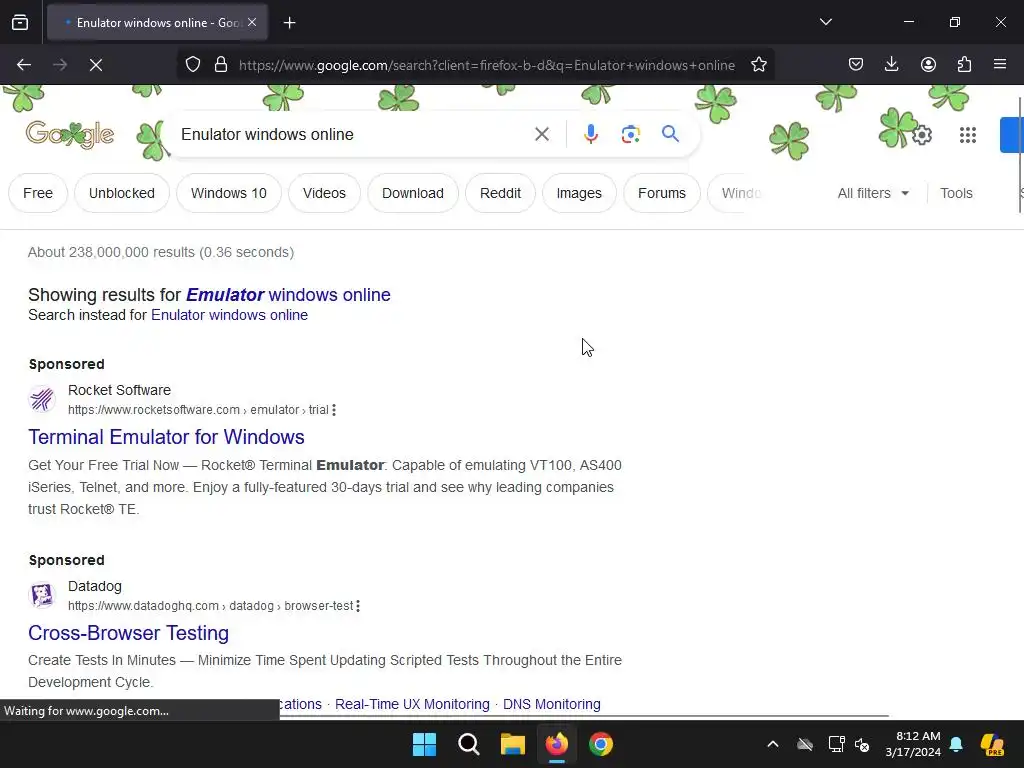This screenshot has height=768, width=1024.
Task: Open tracking protection shield icon
Action: 193,65
